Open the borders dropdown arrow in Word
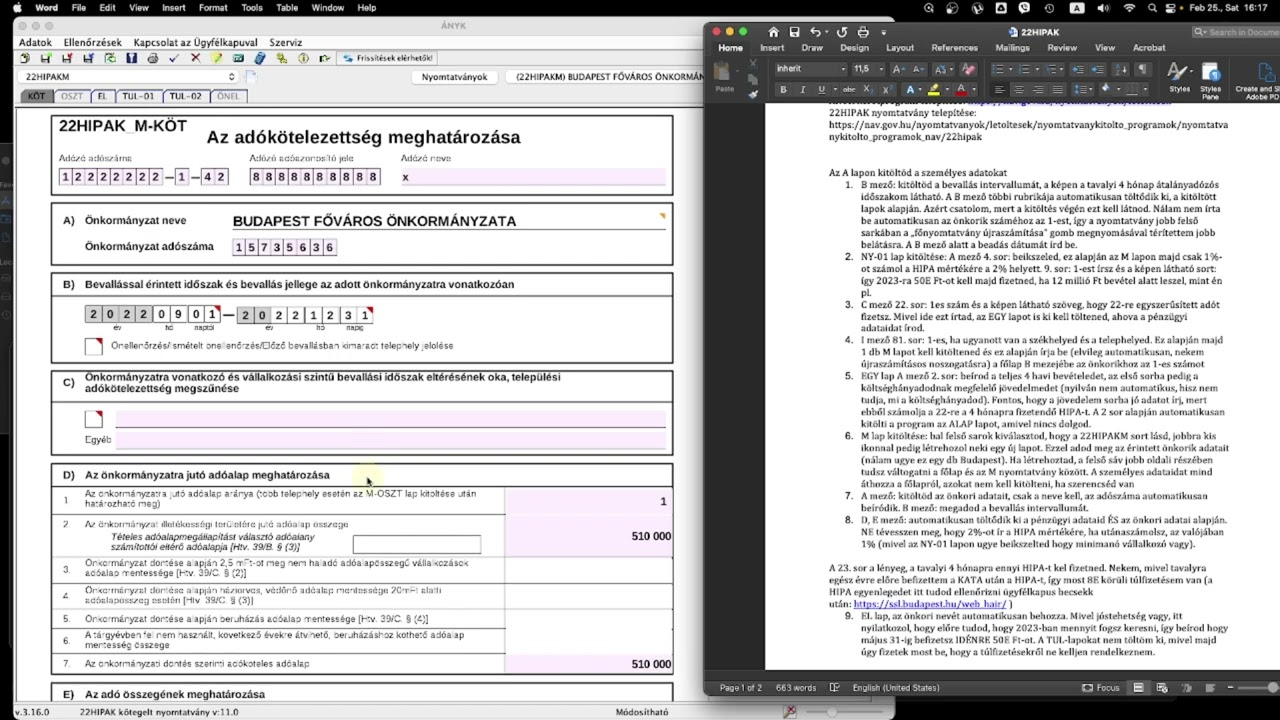1280x720 pixels. [x=1145, y=89]
